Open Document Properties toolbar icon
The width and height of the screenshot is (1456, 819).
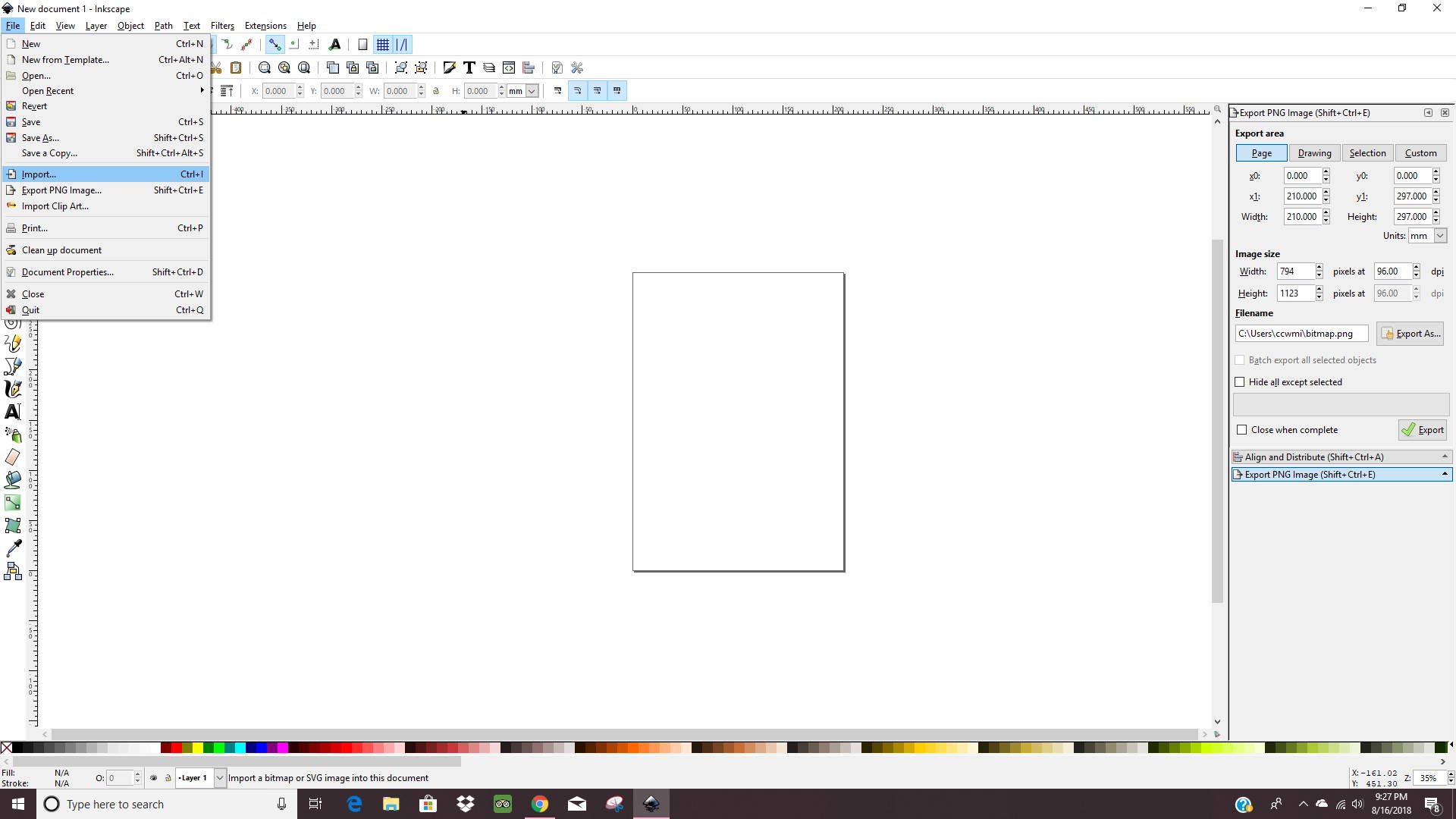[x=557, y=67]
